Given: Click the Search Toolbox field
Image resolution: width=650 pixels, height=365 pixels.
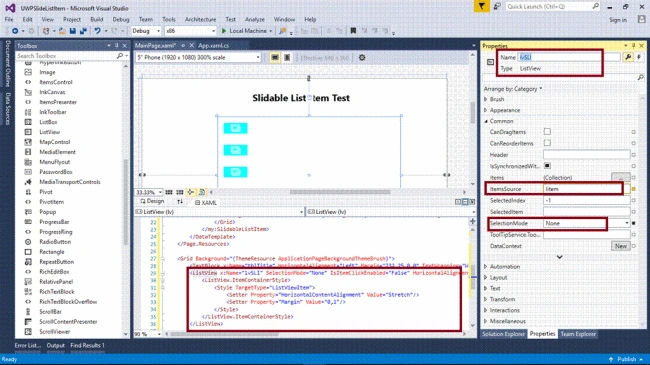Looking at the screenshot, I should click(66, 56).
